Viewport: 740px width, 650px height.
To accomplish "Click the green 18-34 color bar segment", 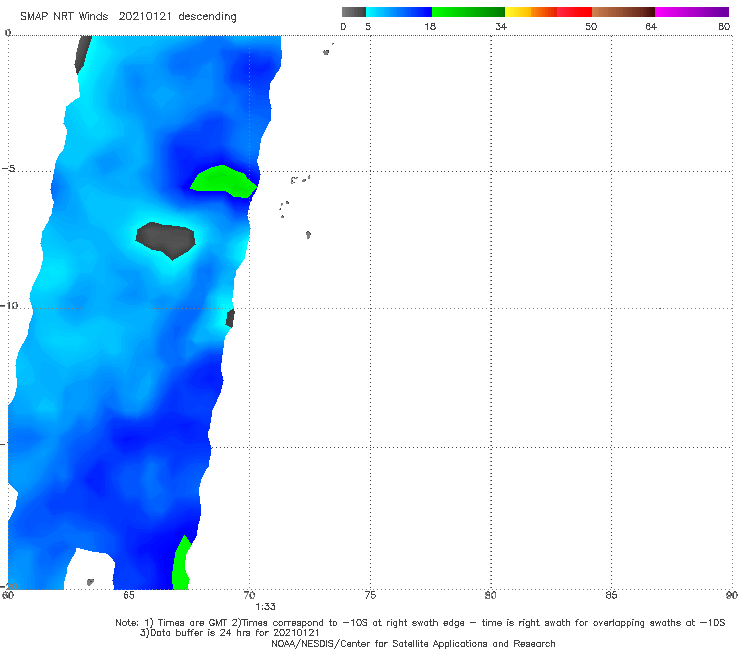I will point(468,12).
